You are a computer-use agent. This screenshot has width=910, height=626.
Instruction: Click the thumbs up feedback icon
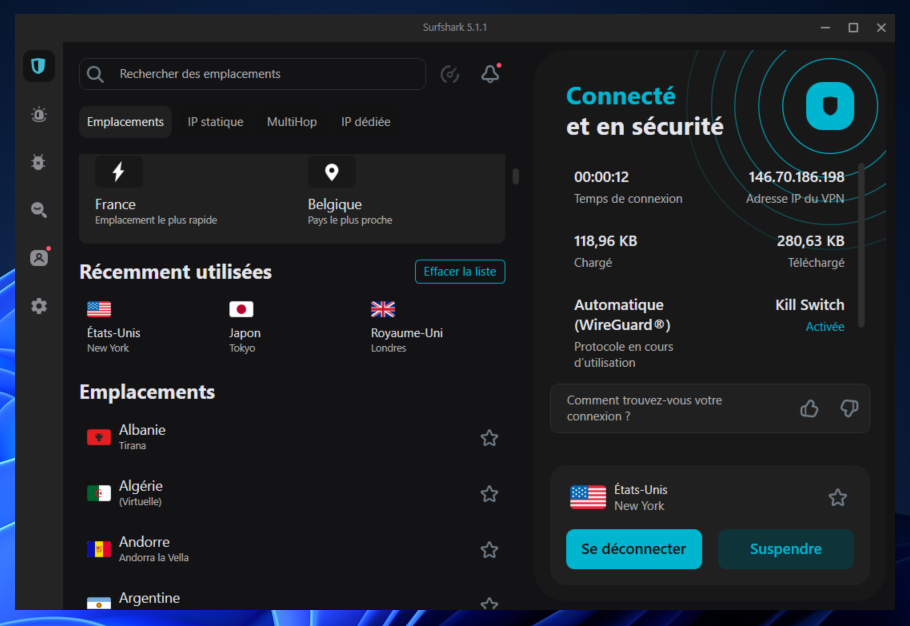point(809,408)
